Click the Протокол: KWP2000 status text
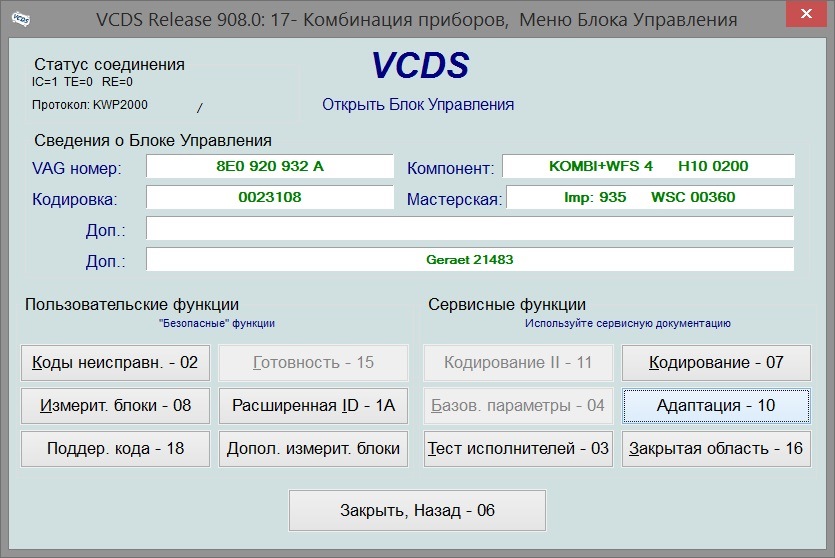This screenshot has height=558, width=835. (89, 105)
